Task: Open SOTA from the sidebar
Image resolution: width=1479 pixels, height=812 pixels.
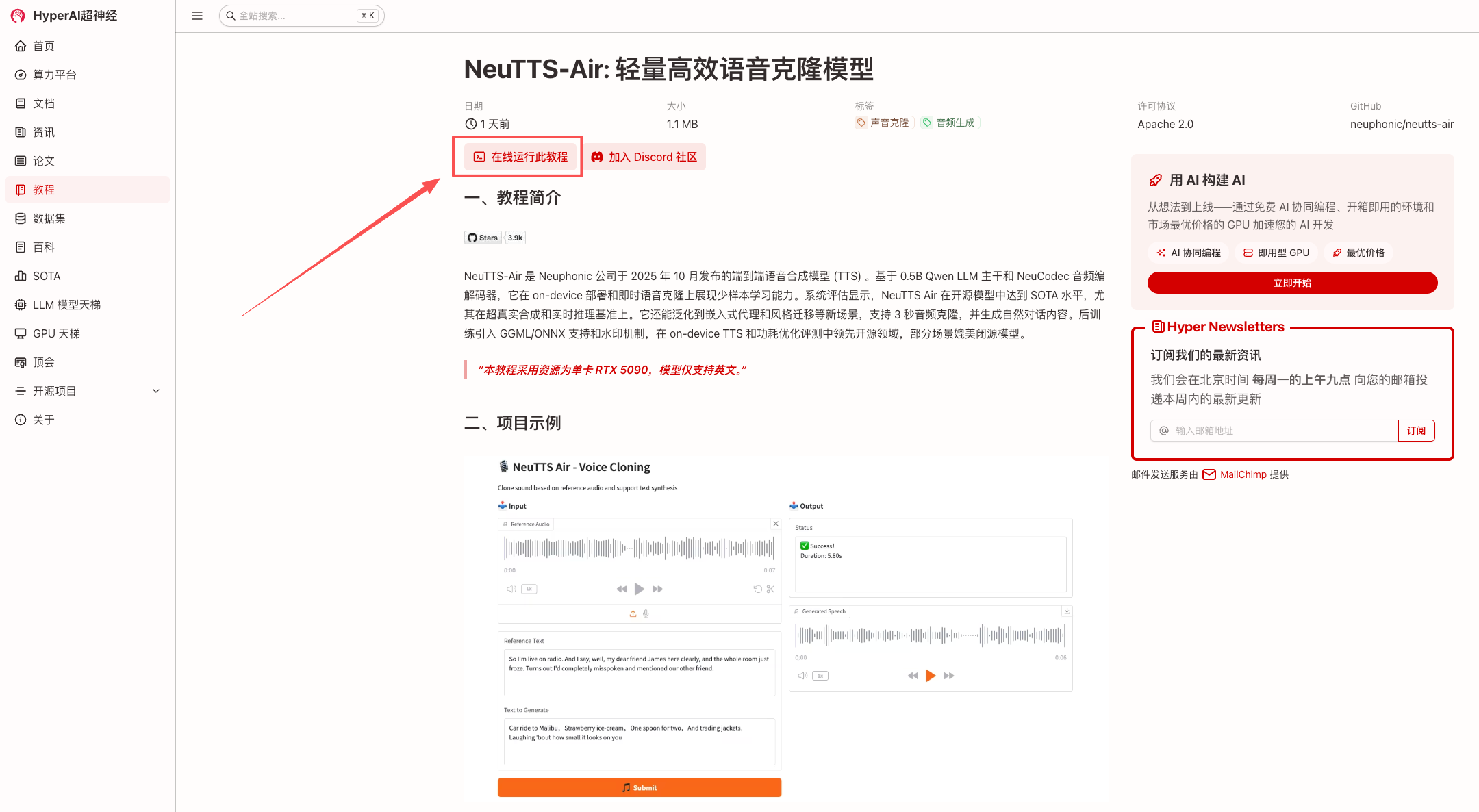Action: click(47, 276)
